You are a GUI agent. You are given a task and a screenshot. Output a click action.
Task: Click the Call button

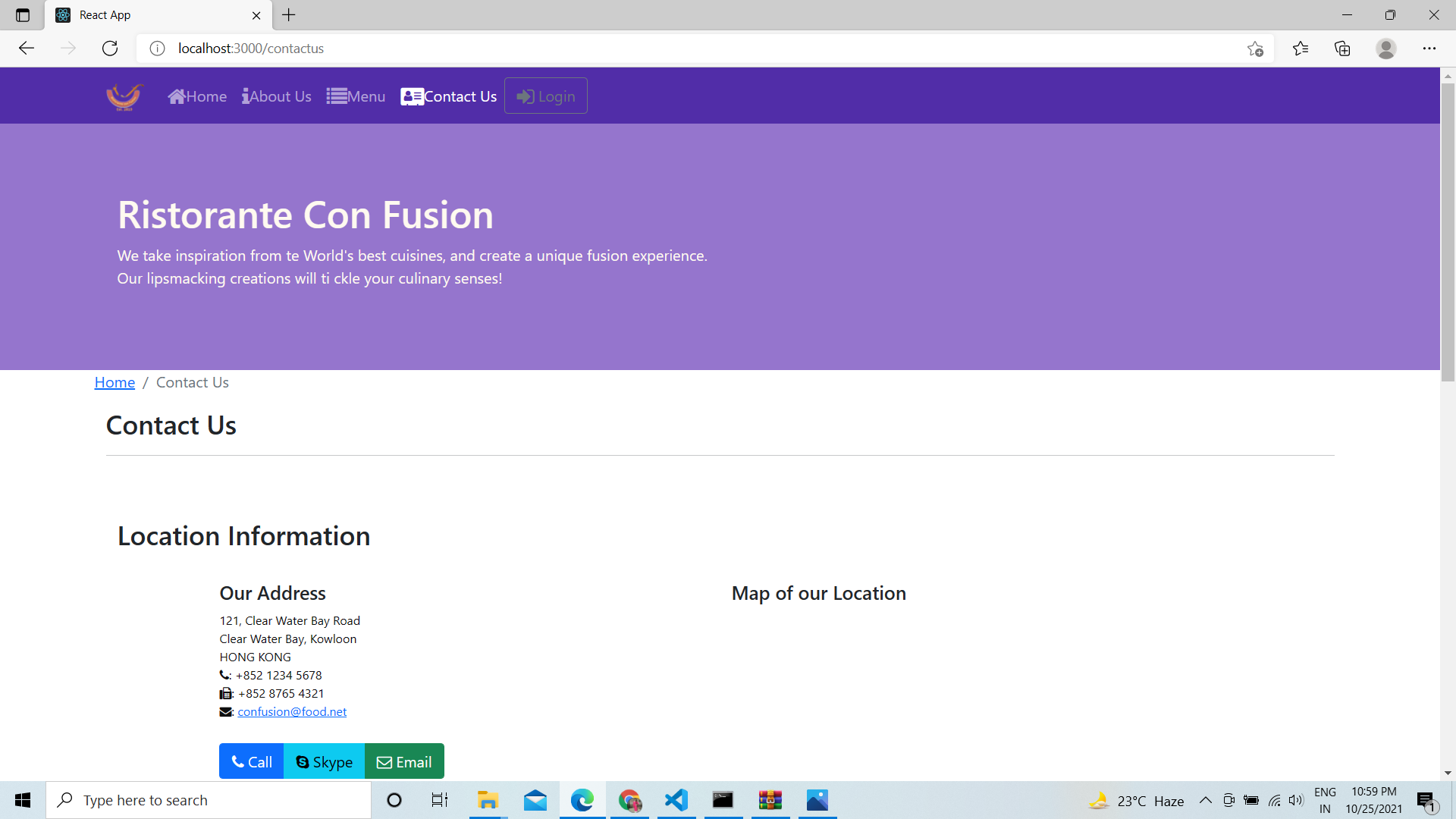(252, 761)
